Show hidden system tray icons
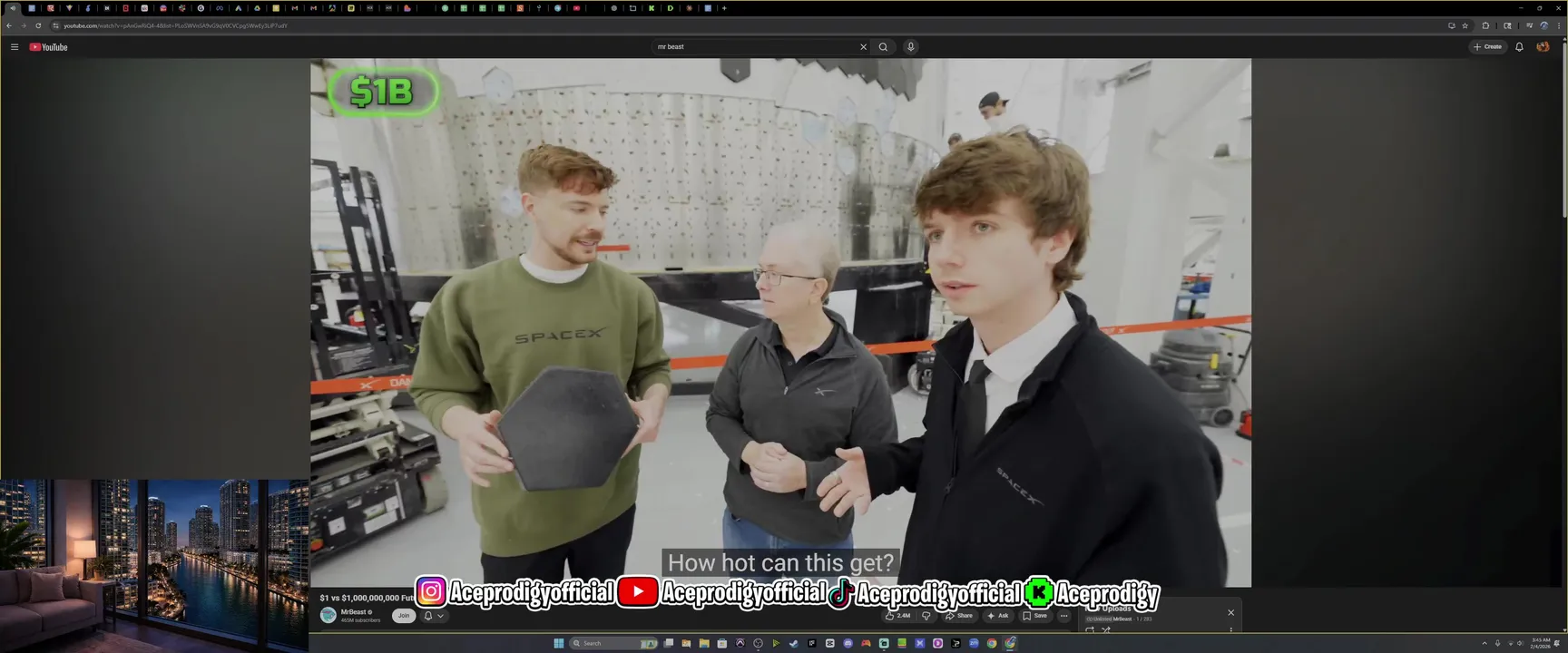1568x653 pixels. [1485, 643]
